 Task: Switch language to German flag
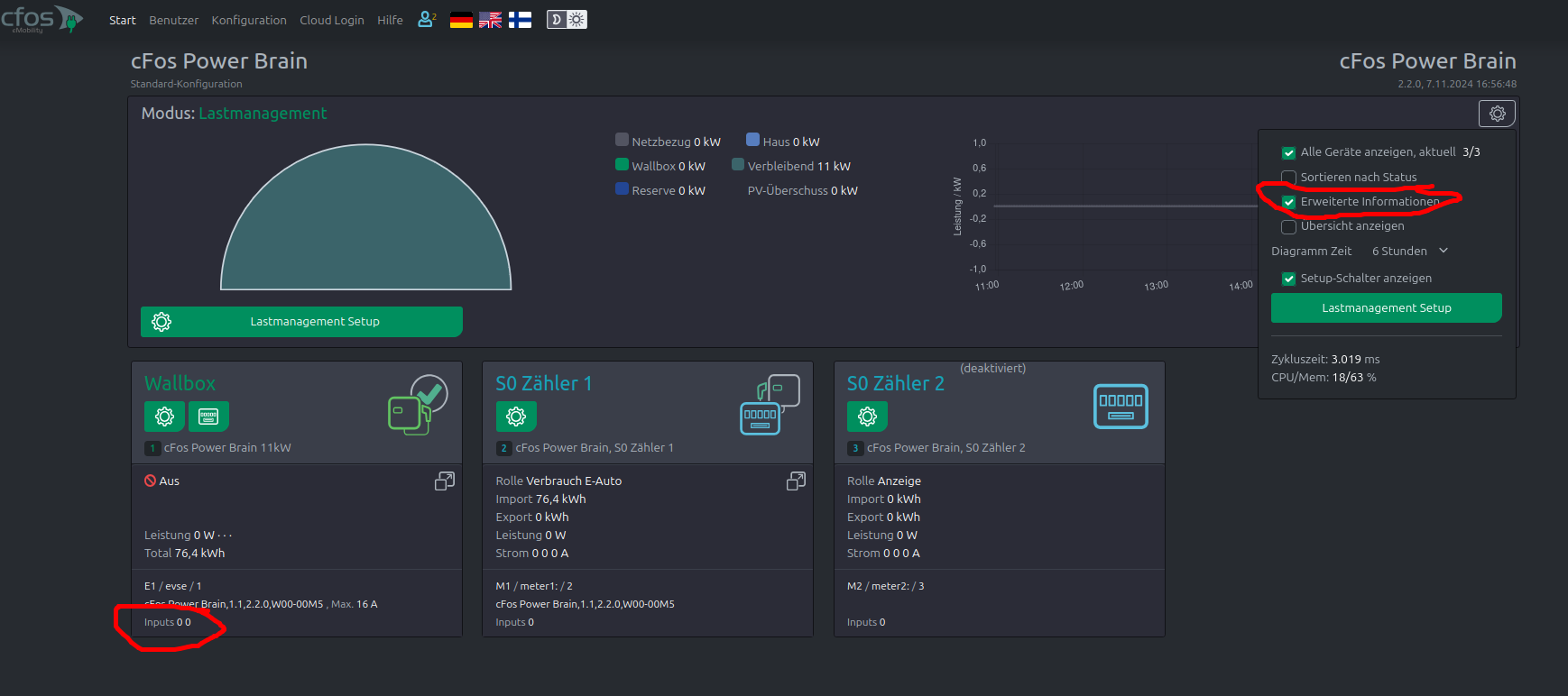point(461,20)
